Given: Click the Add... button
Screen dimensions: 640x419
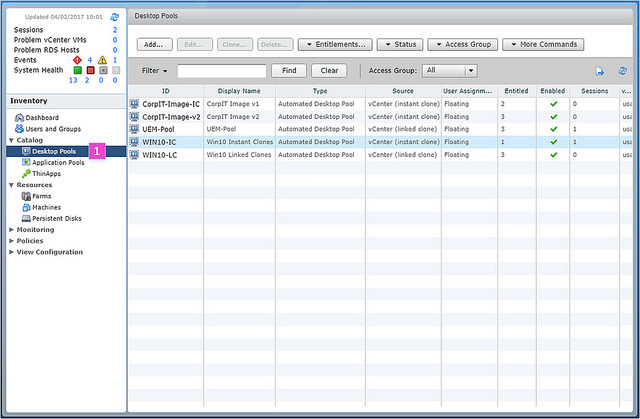Looking at the screenshot, I should pos(153,44).
